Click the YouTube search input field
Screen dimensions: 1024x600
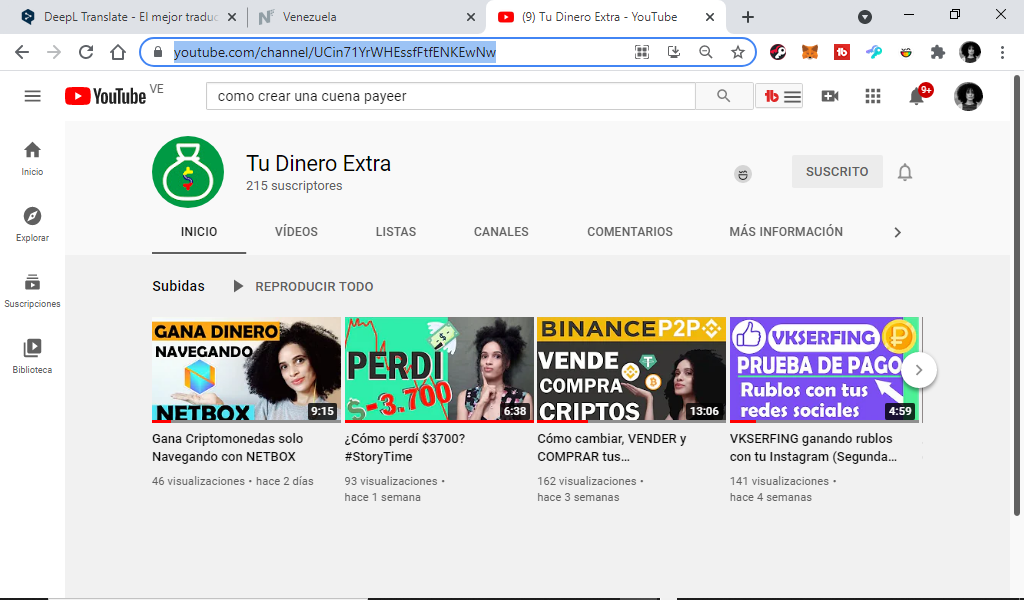pos(451,96)
